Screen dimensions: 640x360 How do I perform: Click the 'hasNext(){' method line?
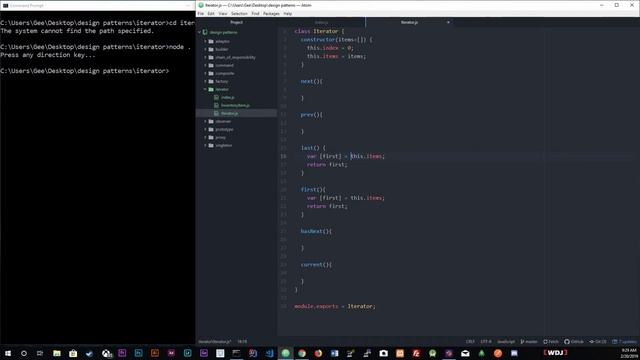click(316, 231)
